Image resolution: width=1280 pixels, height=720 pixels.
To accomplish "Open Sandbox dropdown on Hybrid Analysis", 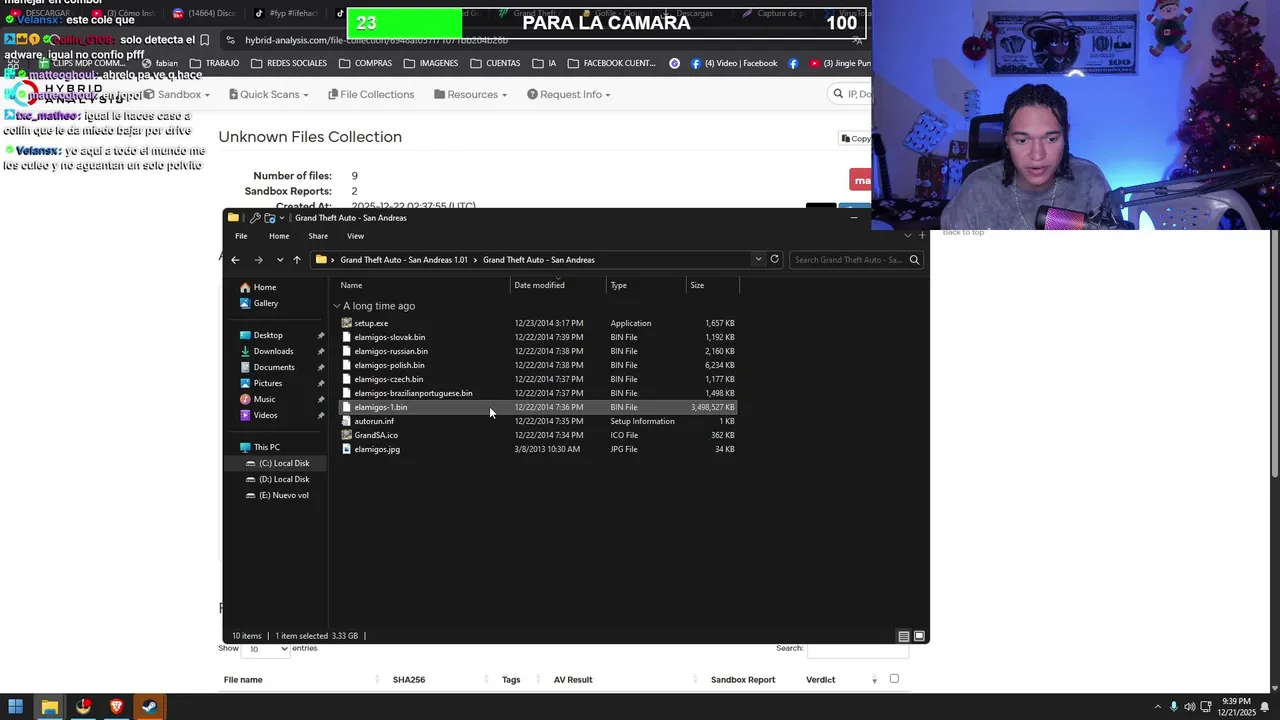I will (176, 94).
